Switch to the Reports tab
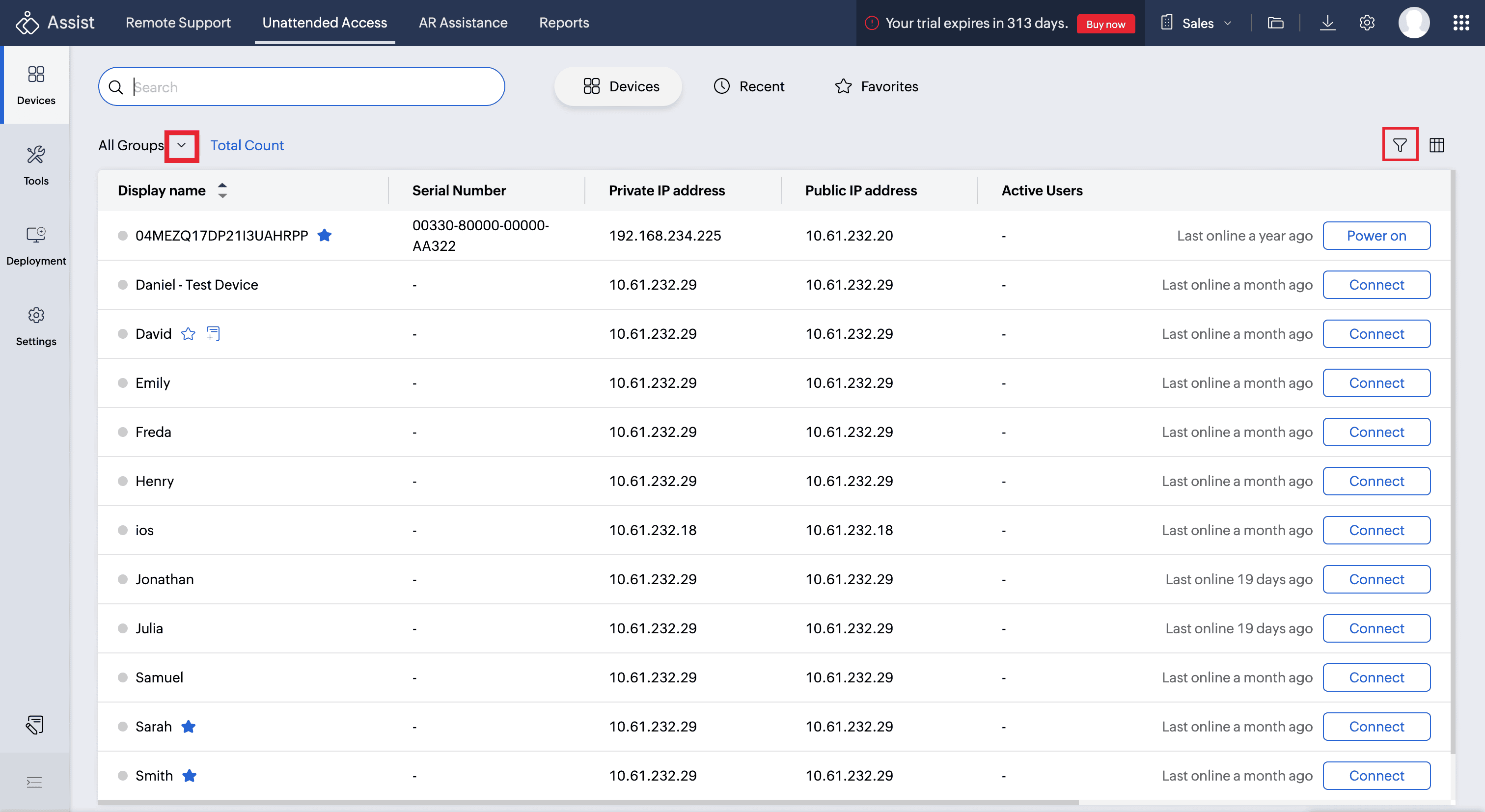Viewport: 1485px width, 812px height. coord(564,23)
